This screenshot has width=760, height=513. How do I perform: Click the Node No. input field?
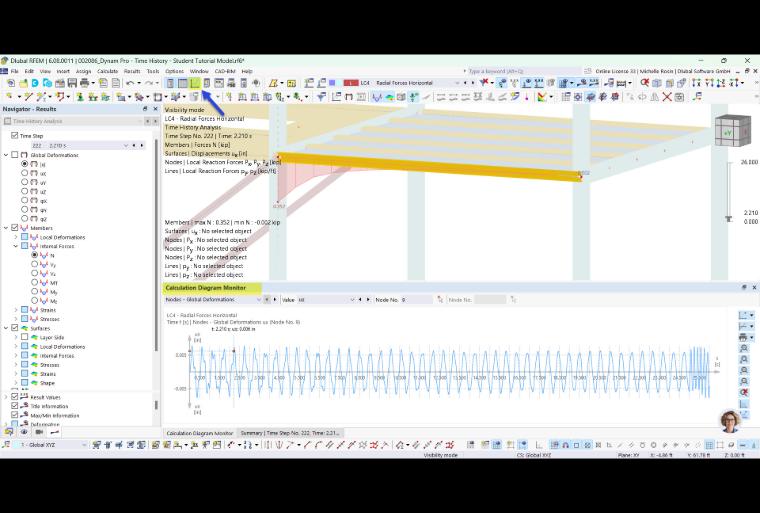416,300
